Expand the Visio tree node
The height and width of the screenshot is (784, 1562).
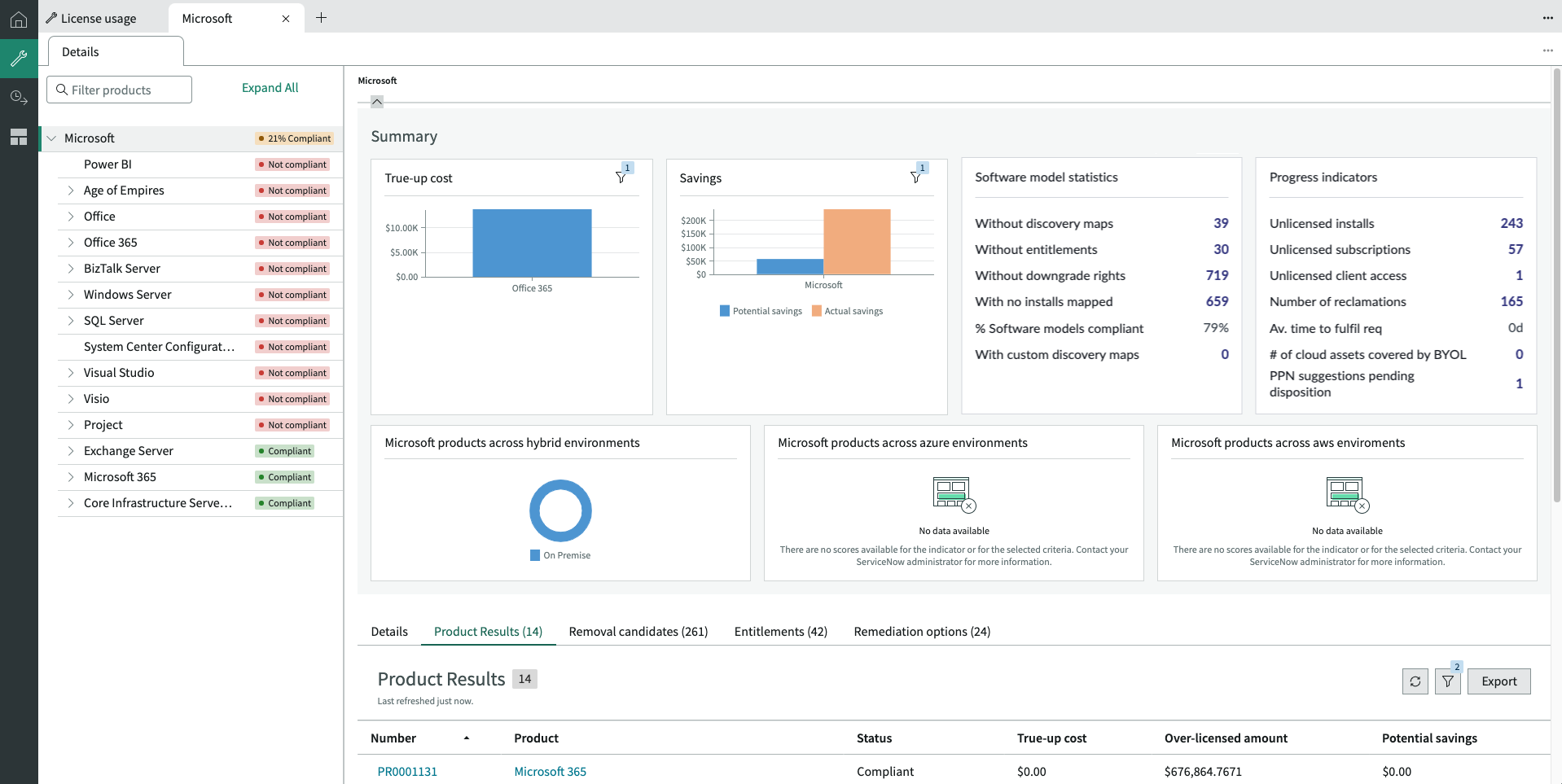71,399
